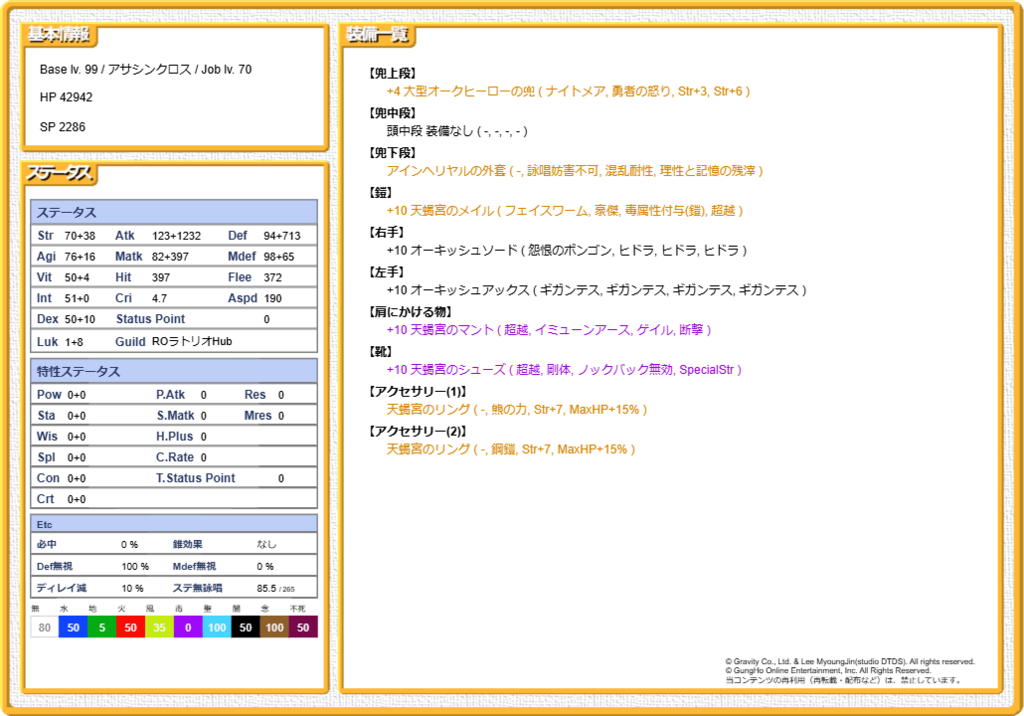Click the Def value 94+713

(282, 236)
